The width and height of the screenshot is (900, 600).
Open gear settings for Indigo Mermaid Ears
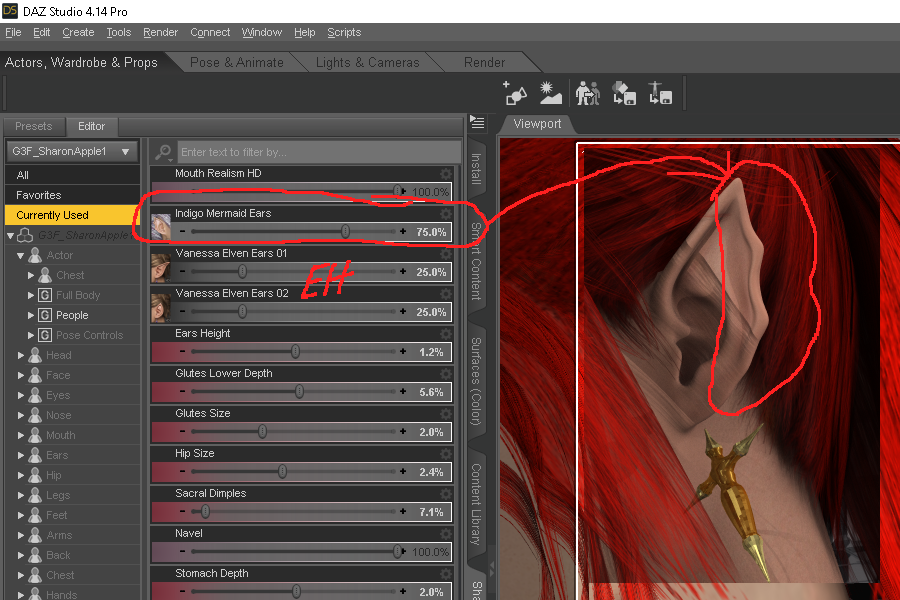pos(445,214)
